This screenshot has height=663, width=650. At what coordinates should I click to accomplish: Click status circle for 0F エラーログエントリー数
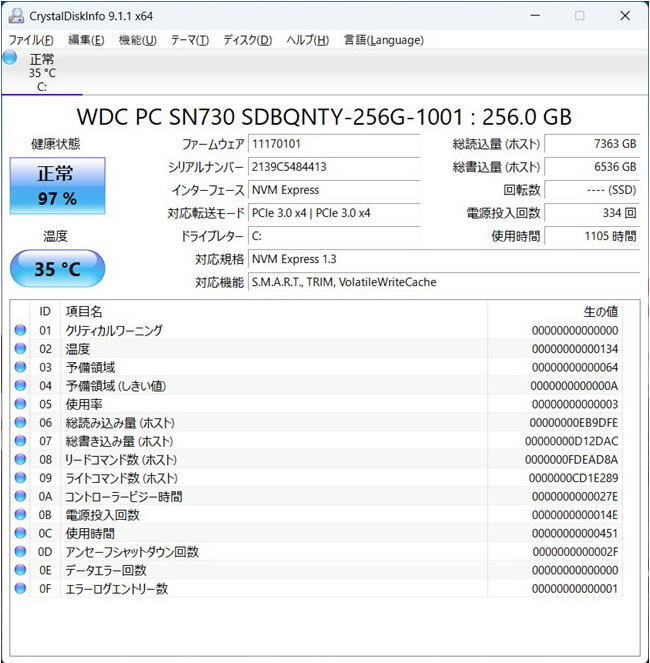click(20, 589)
